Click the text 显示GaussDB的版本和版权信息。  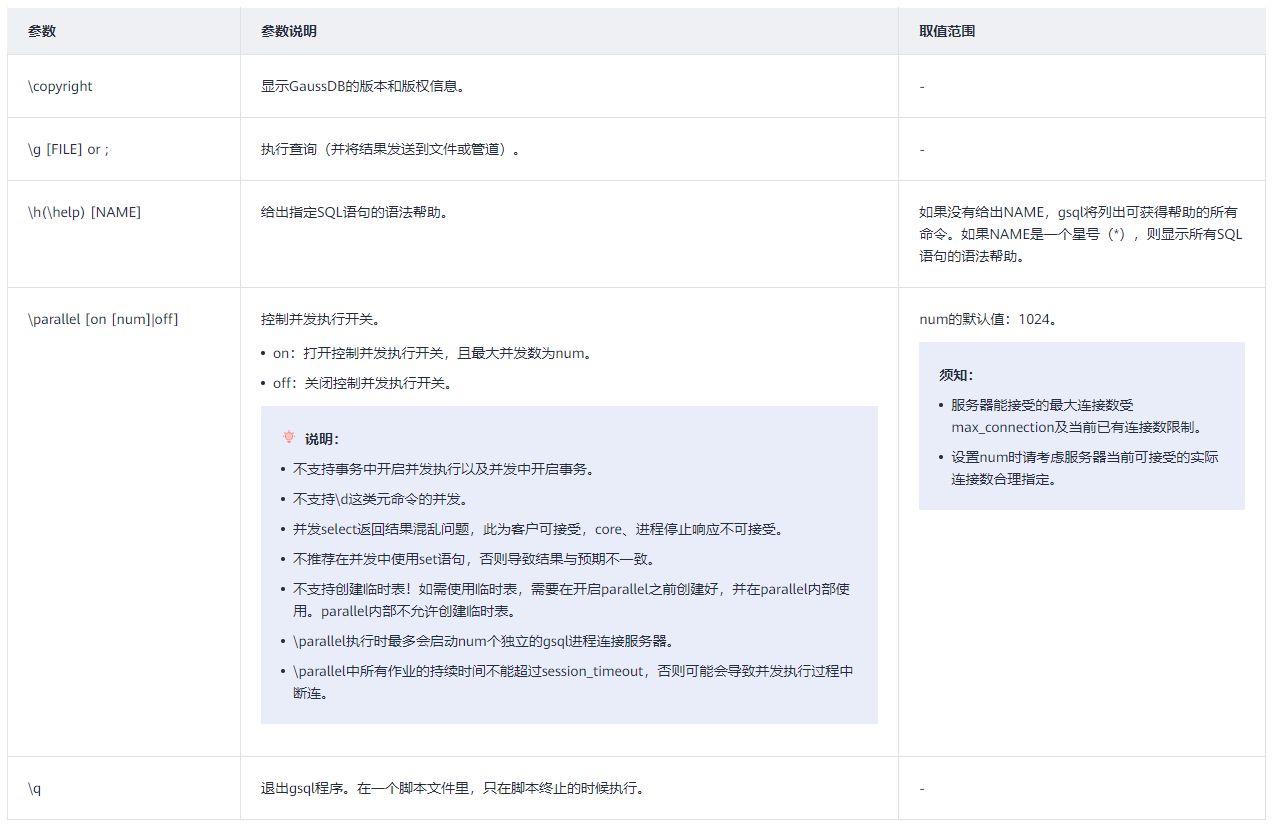click(x=363, y=86)
